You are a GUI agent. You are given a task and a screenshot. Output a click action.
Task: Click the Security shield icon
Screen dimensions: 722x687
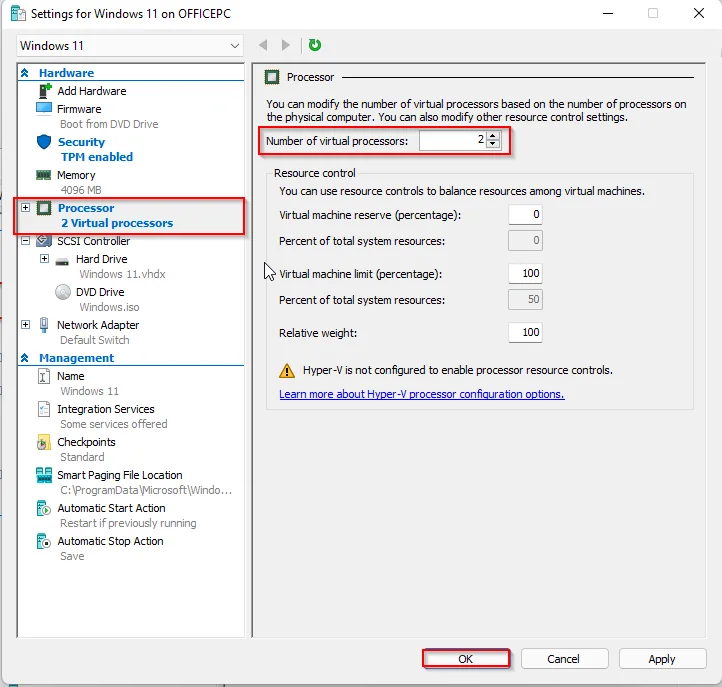point(44,141)
